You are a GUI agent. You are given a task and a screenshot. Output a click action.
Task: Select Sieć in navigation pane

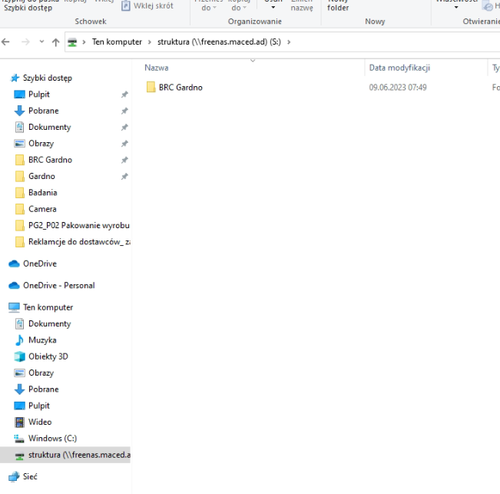coord(30,477)
